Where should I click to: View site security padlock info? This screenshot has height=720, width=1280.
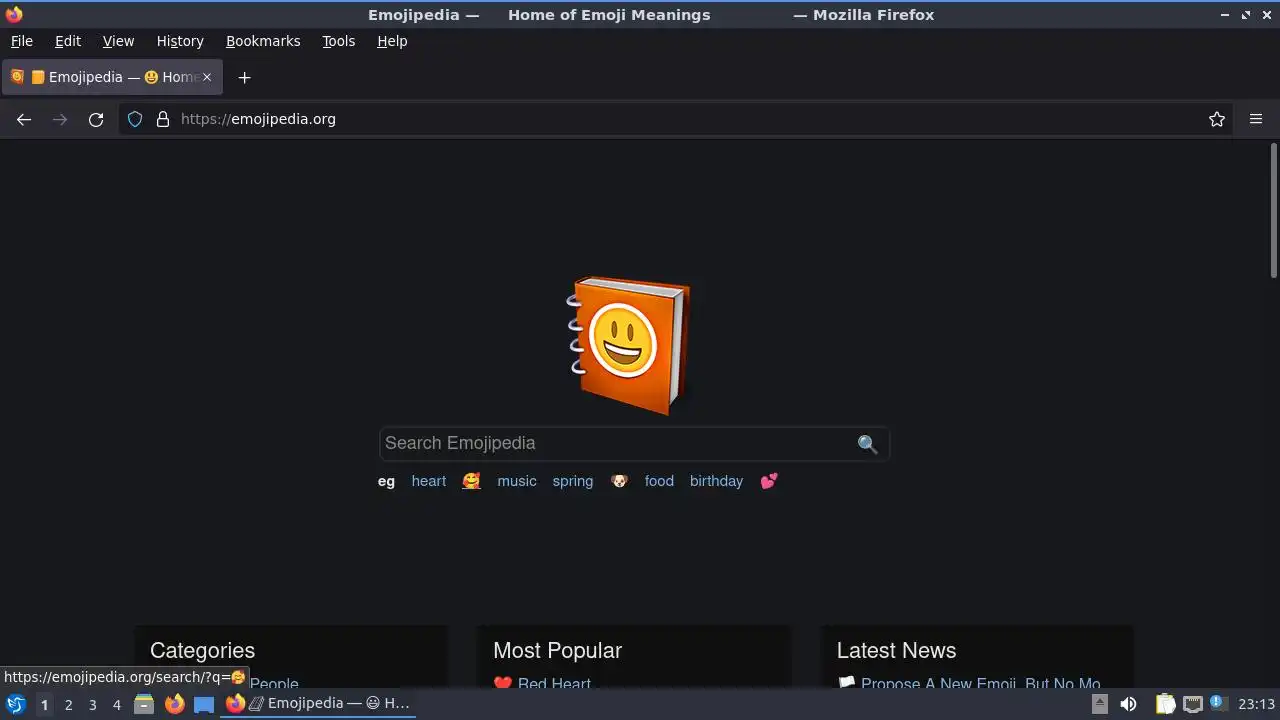163,119
